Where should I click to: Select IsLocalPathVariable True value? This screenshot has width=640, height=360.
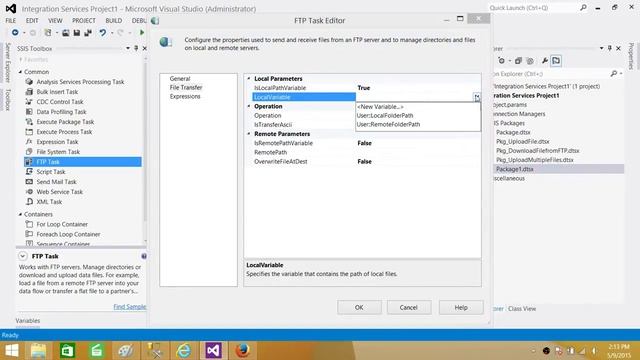[x=364, y=88]
